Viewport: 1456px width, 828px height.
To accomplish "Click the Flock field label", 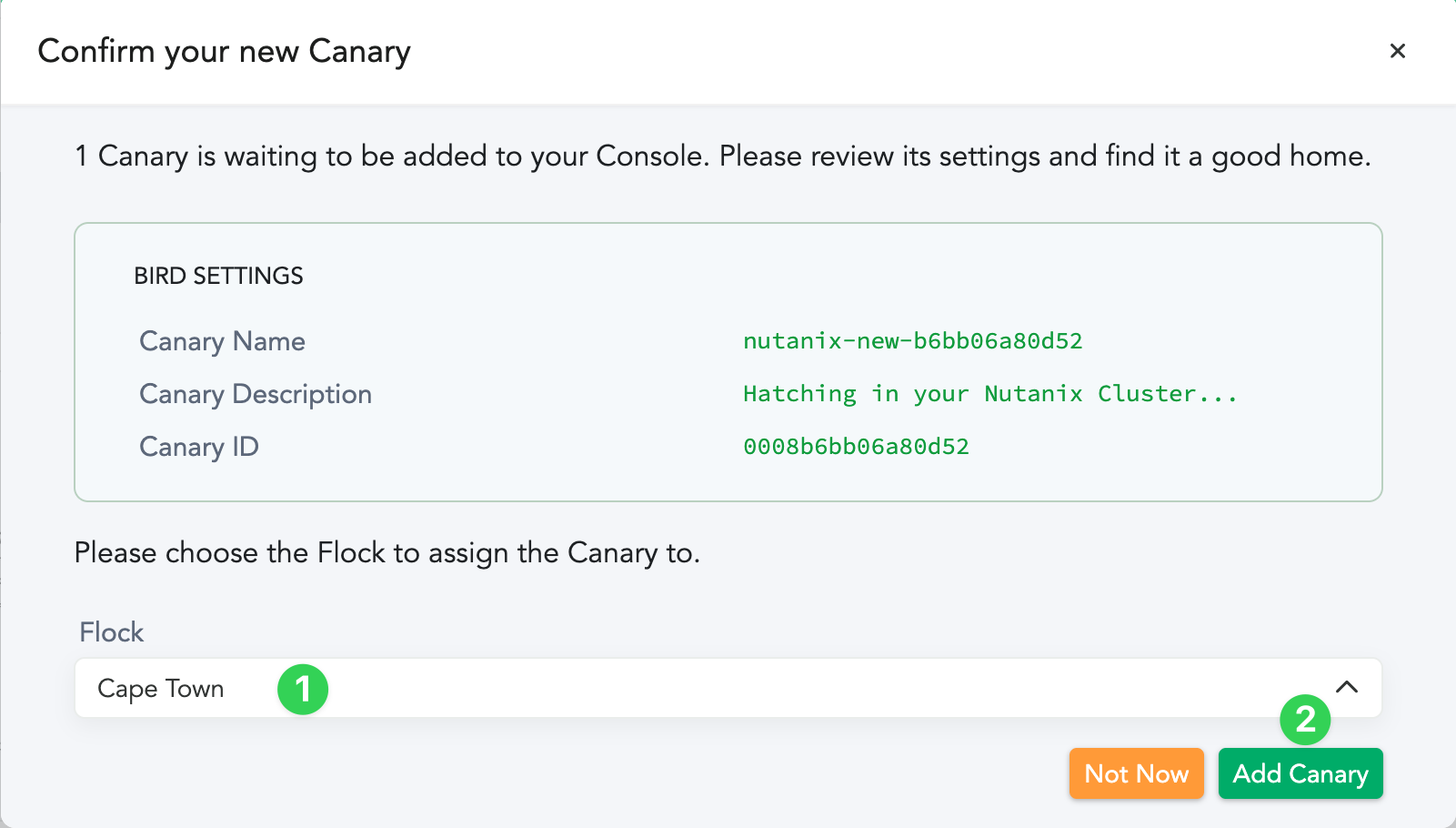I will point(111,632).
